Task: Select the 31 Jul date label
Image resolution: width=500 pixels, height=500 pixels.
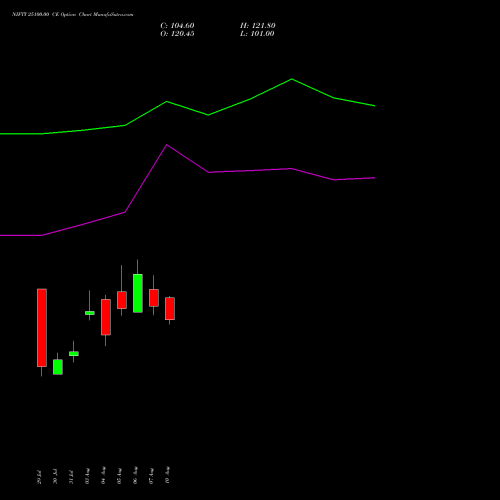Action: pyautogui.click(x=71, y=477)
